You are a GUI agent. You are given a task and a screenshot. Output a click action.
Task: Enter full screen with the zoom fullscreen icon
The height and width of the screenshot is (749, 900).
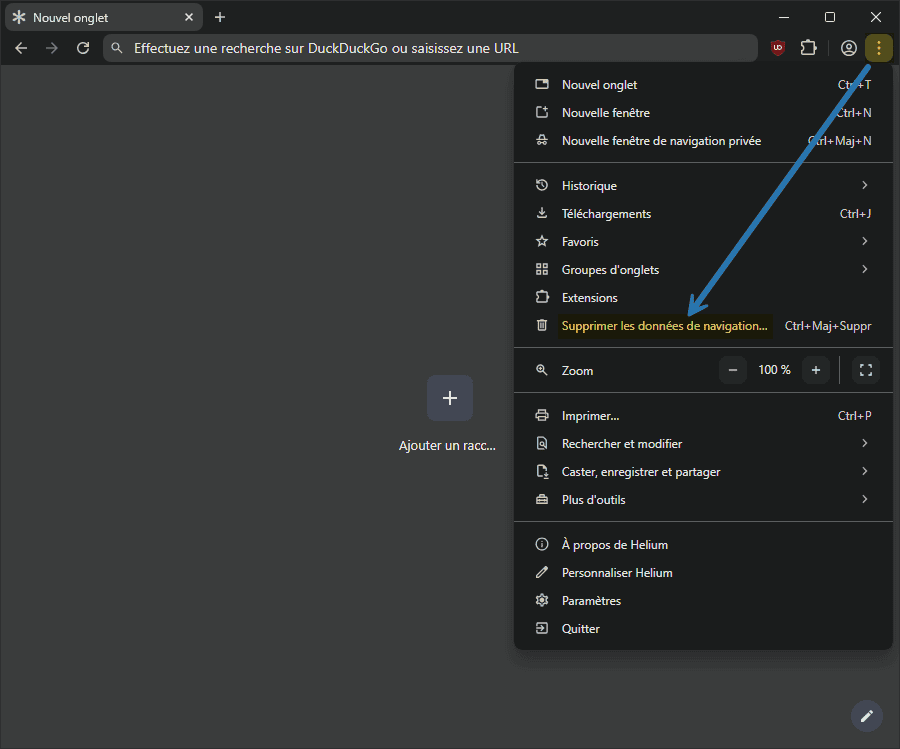[866, 370]
